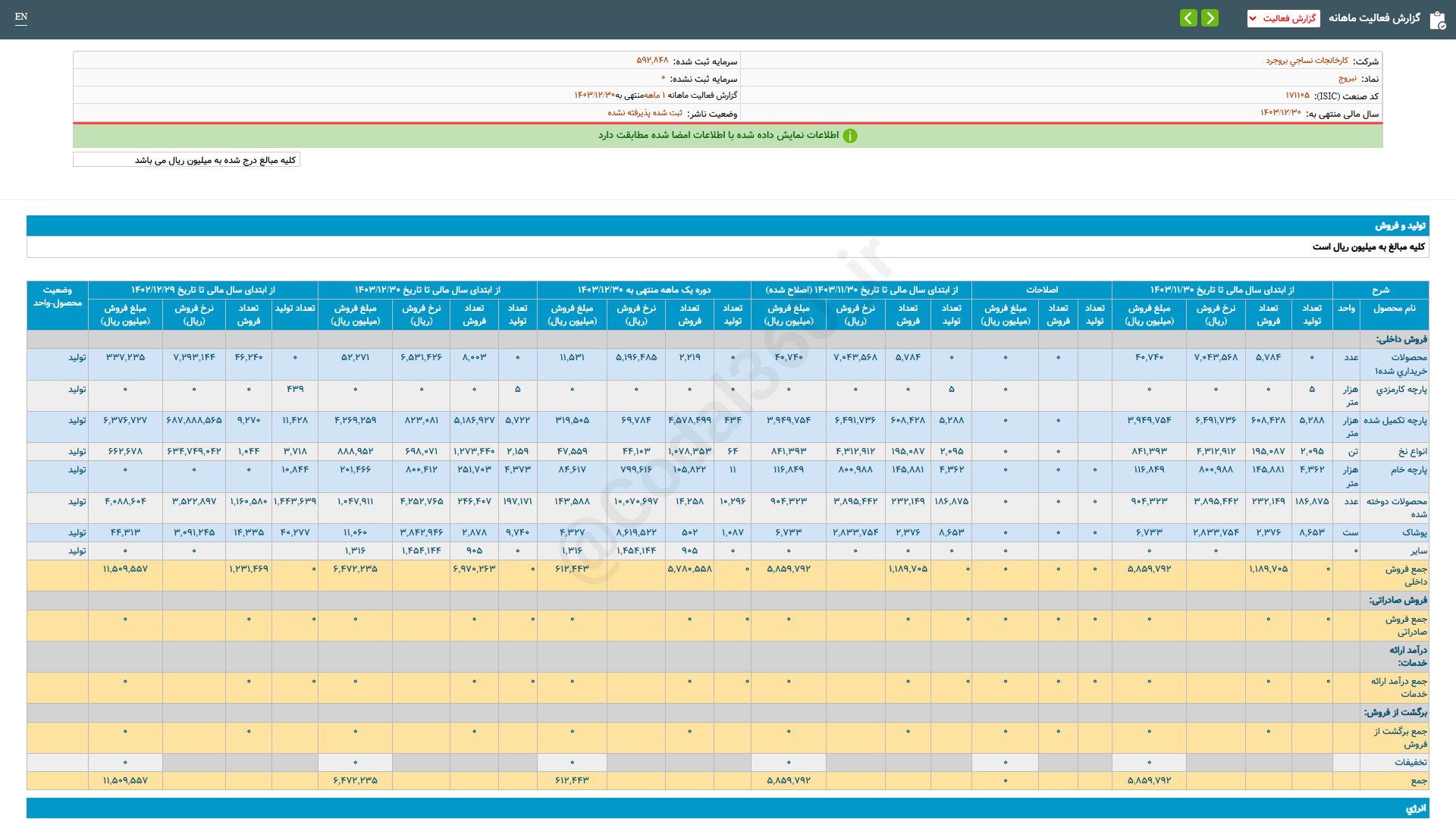Click the total cell '۶,۹۷۰,۲۶۳'
Viewport: 1456px width, 819px height.
474,569
